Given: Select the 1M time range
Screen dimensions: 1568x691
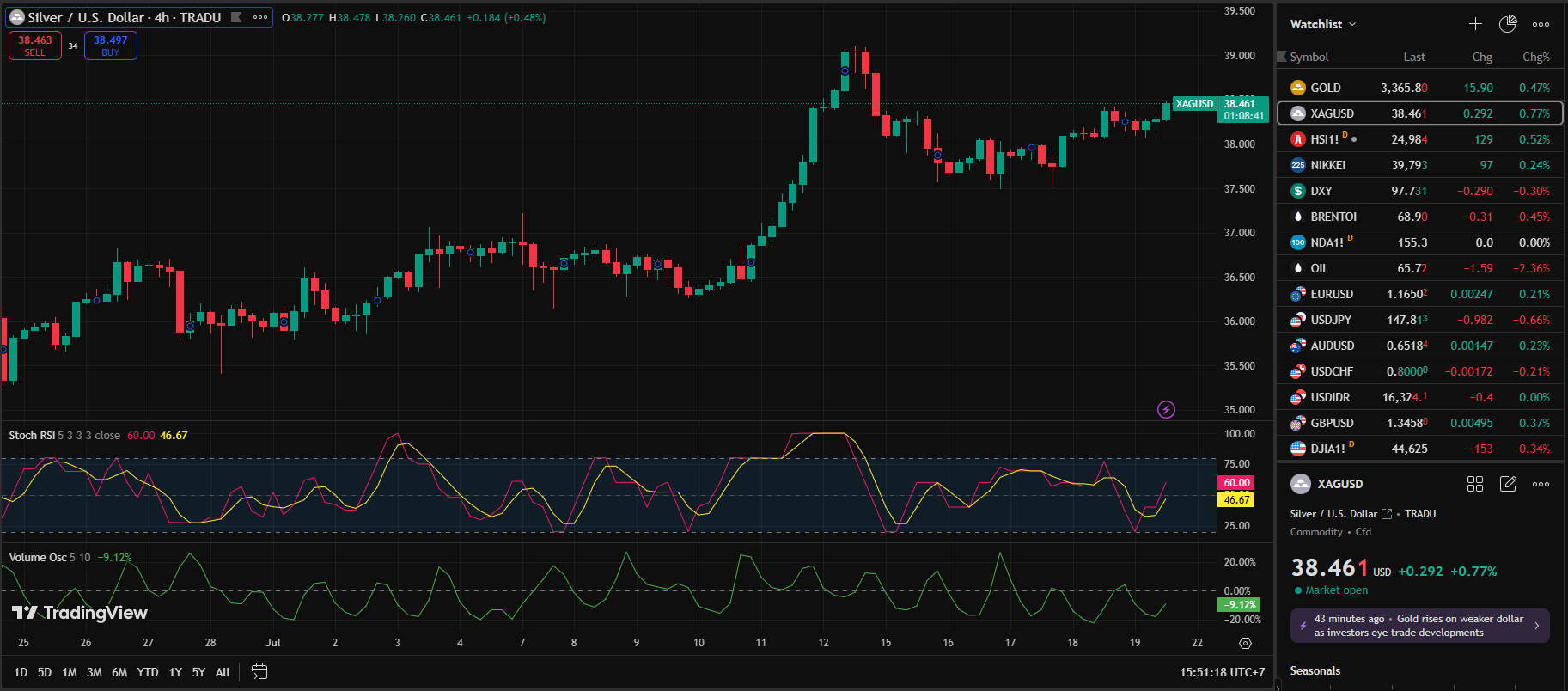Looking at the screenshot, I should click(70, 672).
